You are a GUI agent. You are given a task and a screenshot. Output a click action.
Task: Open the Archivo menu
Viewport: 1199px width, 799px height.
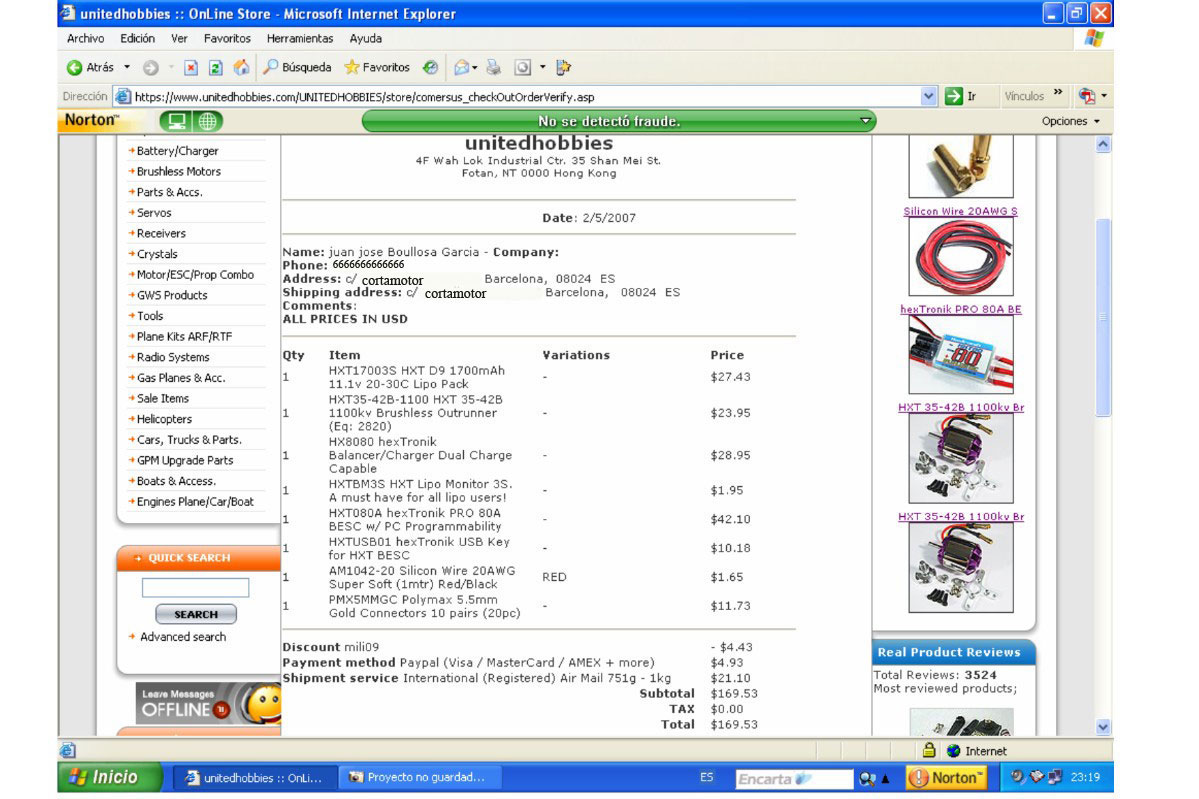(85, 38)
